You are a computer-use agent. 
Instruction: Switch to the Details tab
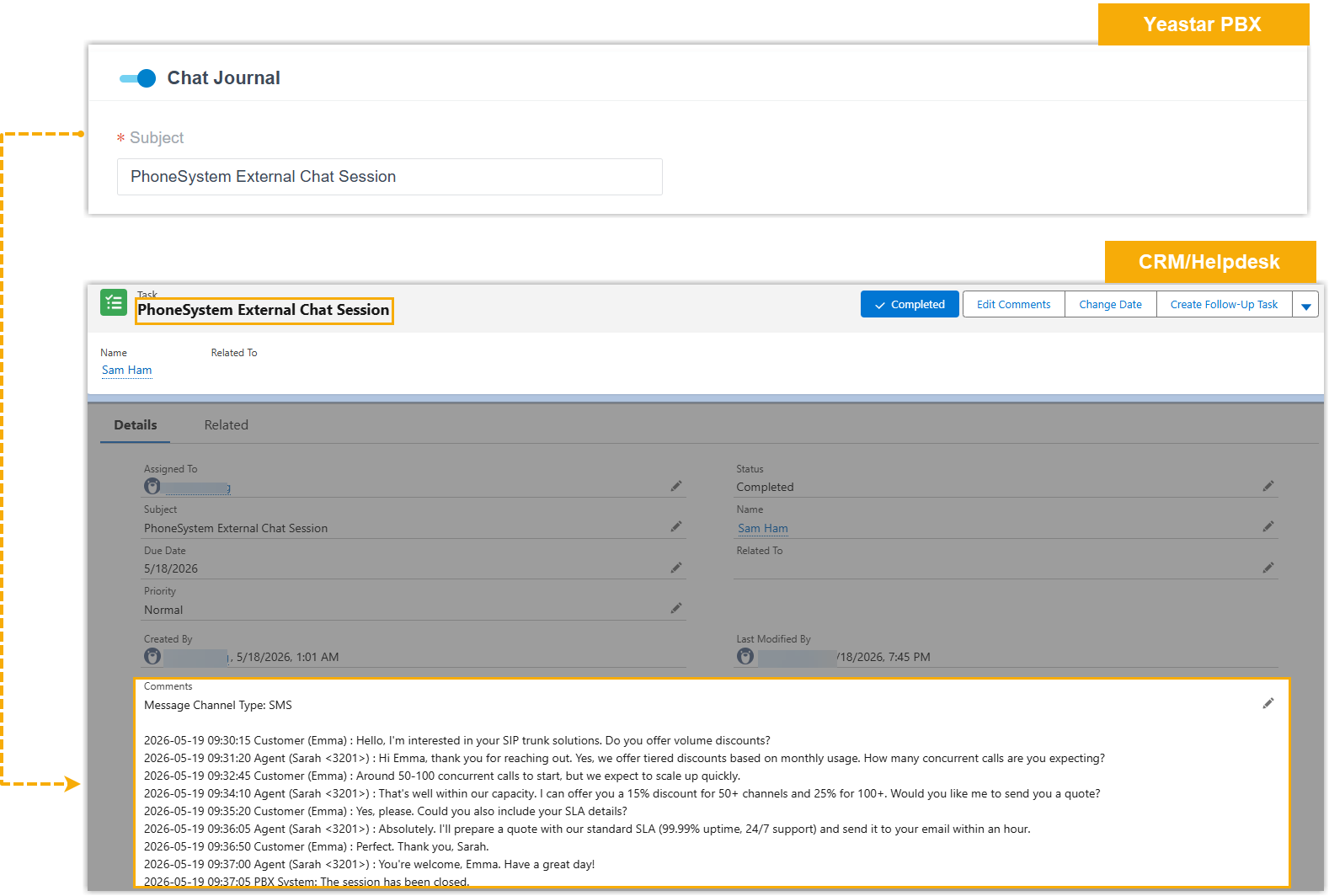(x=136, y=425)
